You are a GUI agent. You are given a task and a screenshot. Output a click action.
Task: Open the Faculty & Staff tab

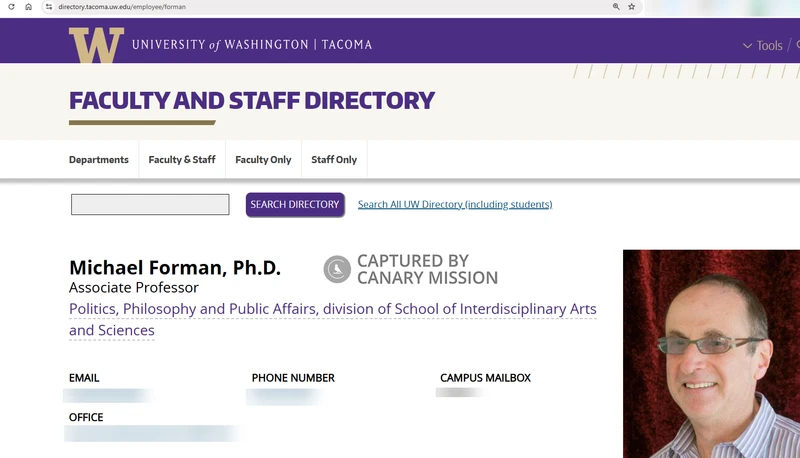coord(182,160)
